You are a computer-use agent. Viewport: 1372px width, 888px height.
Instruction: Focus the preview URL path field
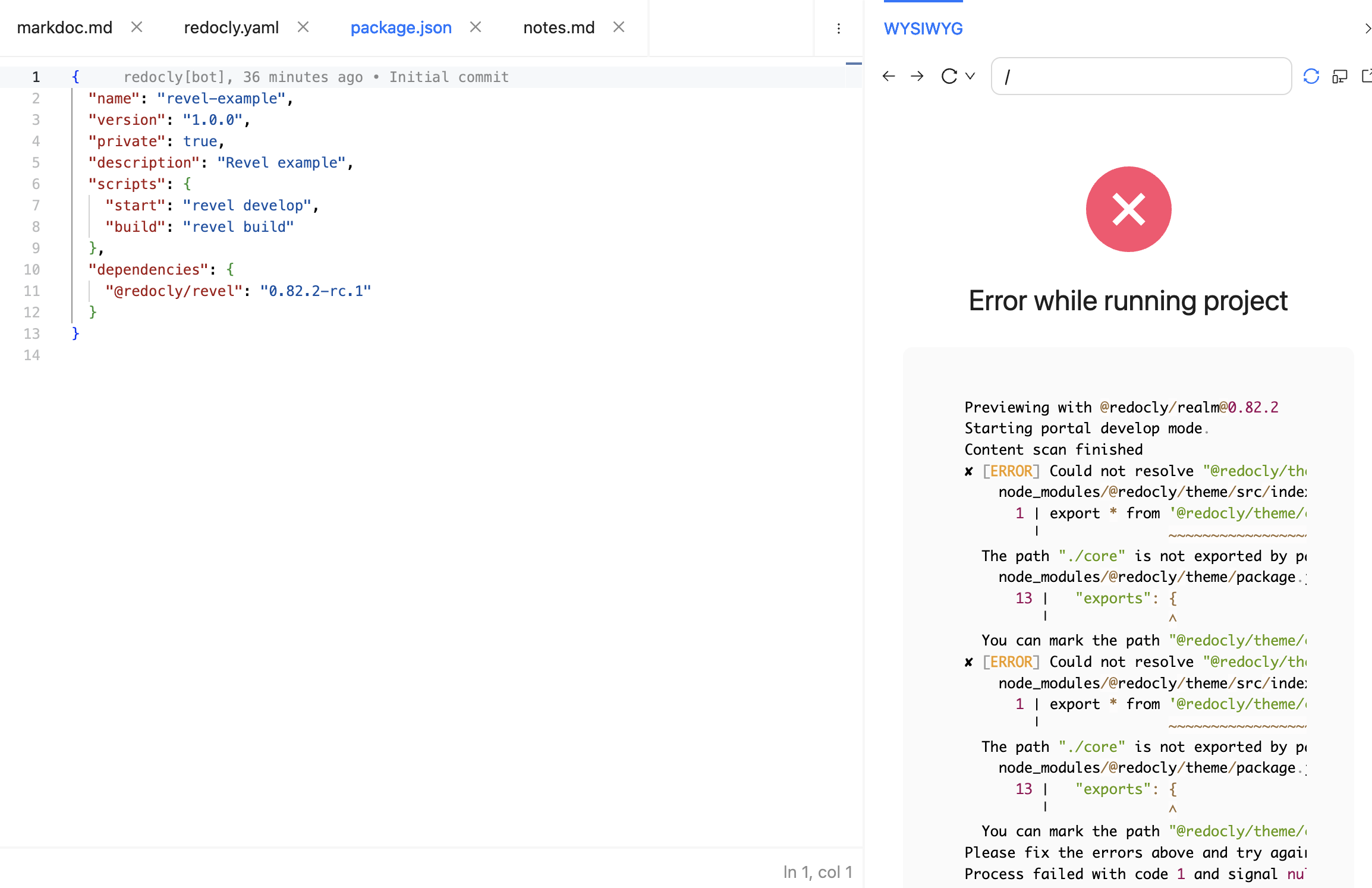pos(1141,76)
